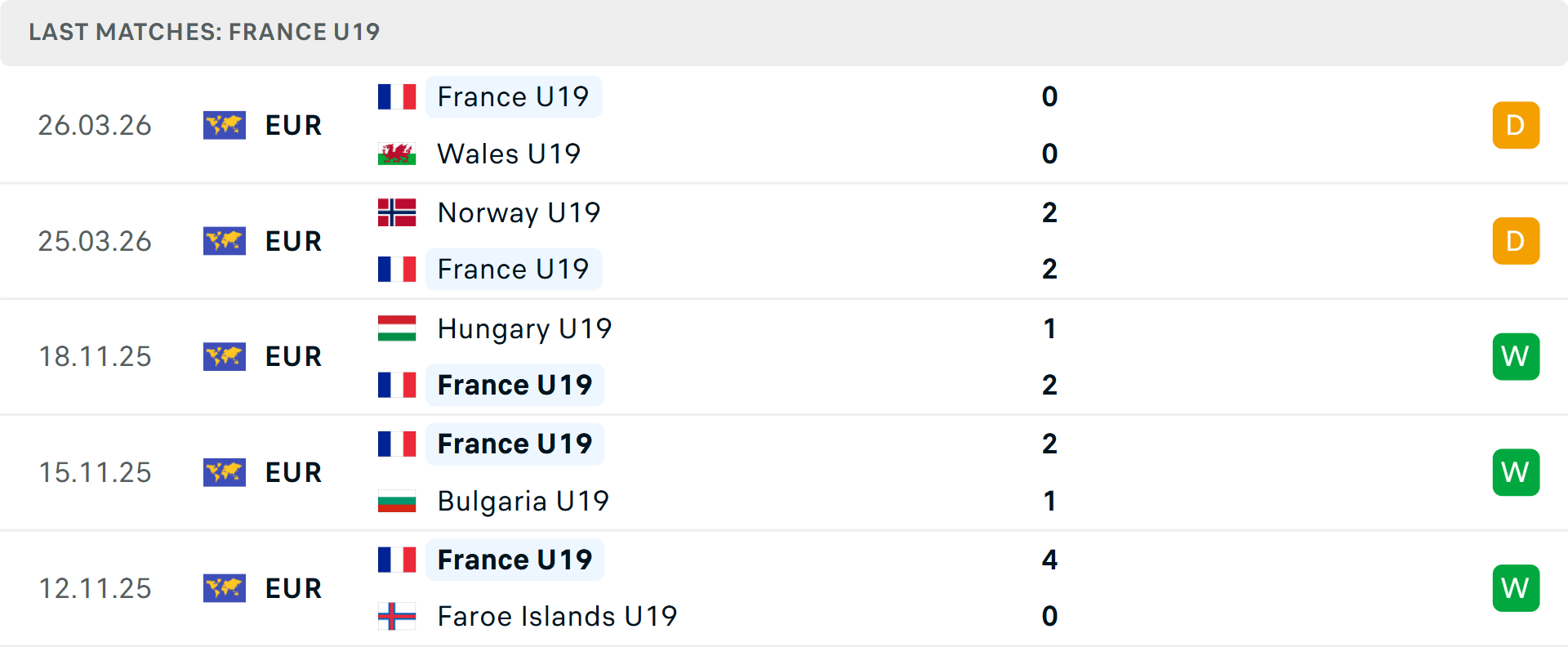
Task: Select the 25.03.26 match date
Action: (95, 241)
